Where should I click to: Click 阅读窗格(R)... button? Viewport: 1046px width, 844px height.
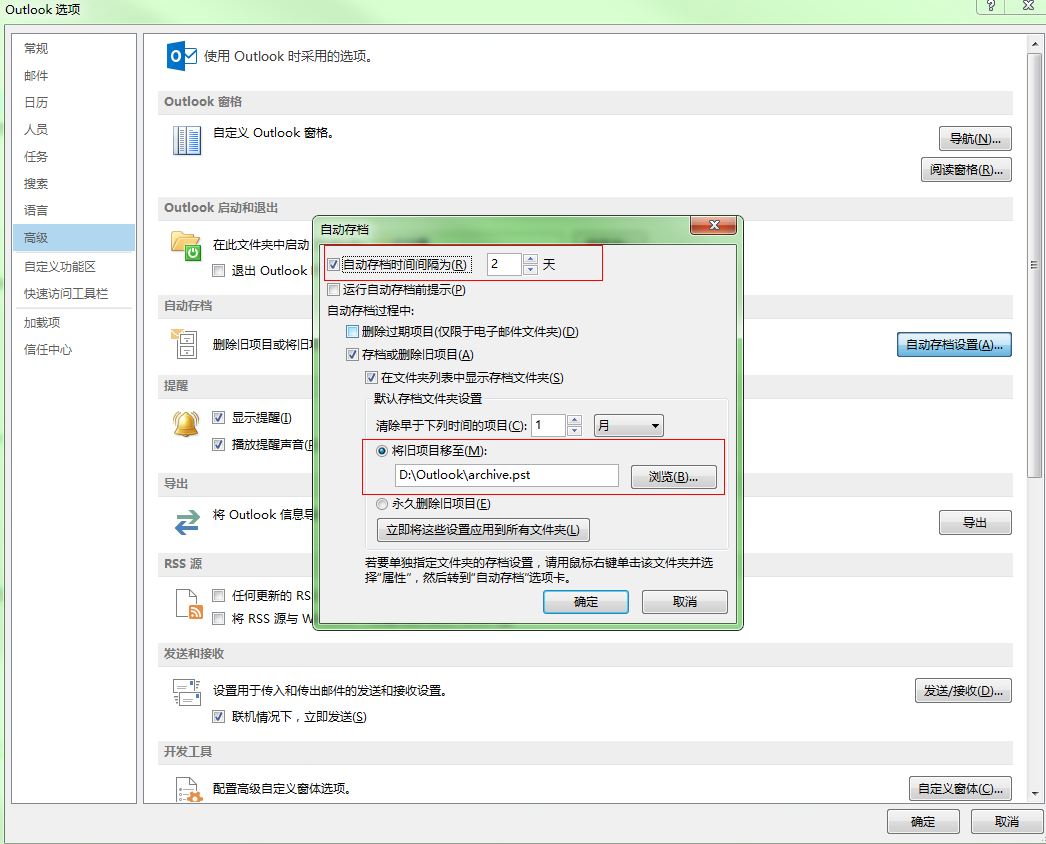(x=966, y=169)
